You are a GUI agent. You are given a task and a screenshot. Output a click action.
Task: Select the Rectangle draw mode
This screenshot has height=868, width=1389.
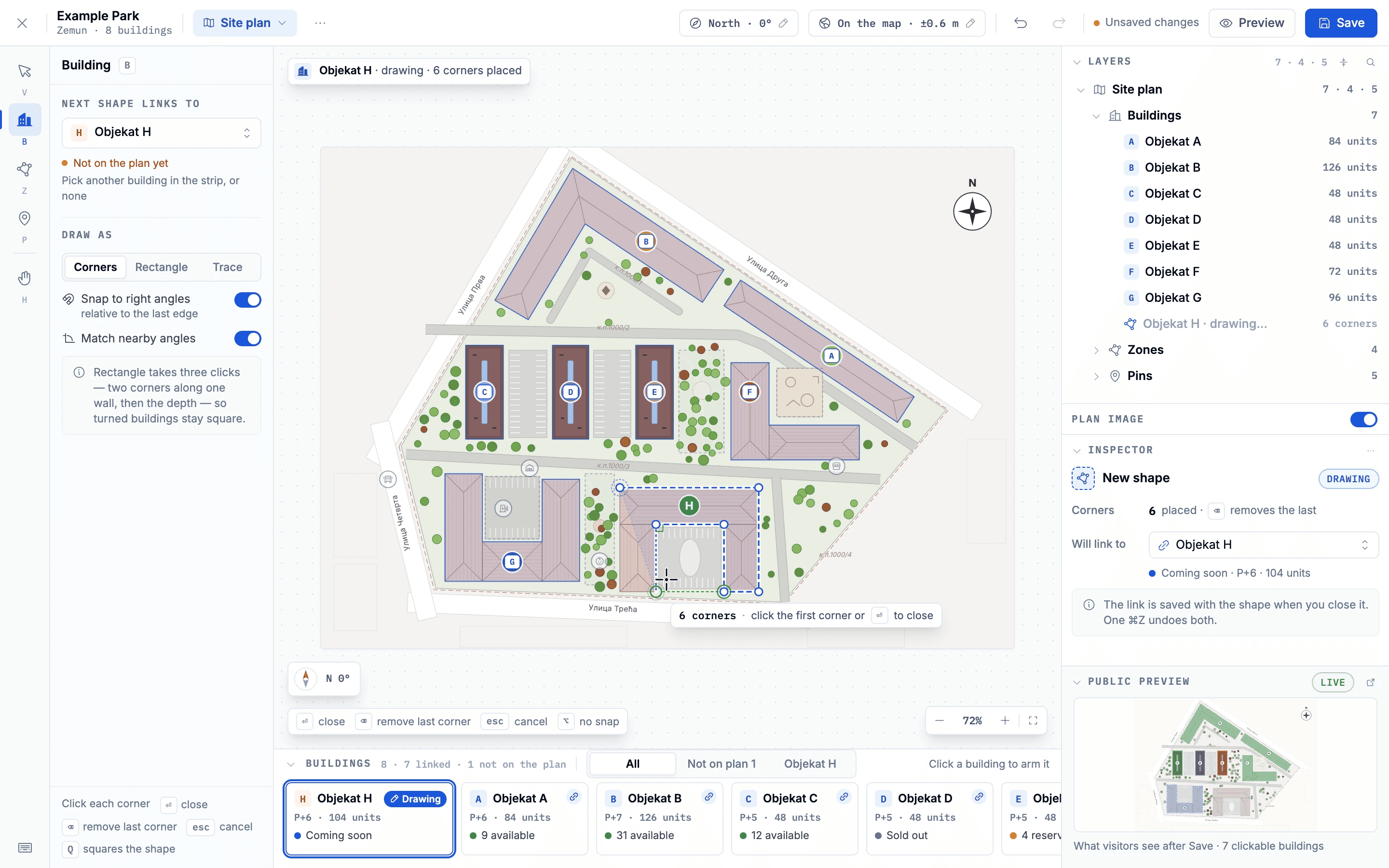click(x=161, y=267)
